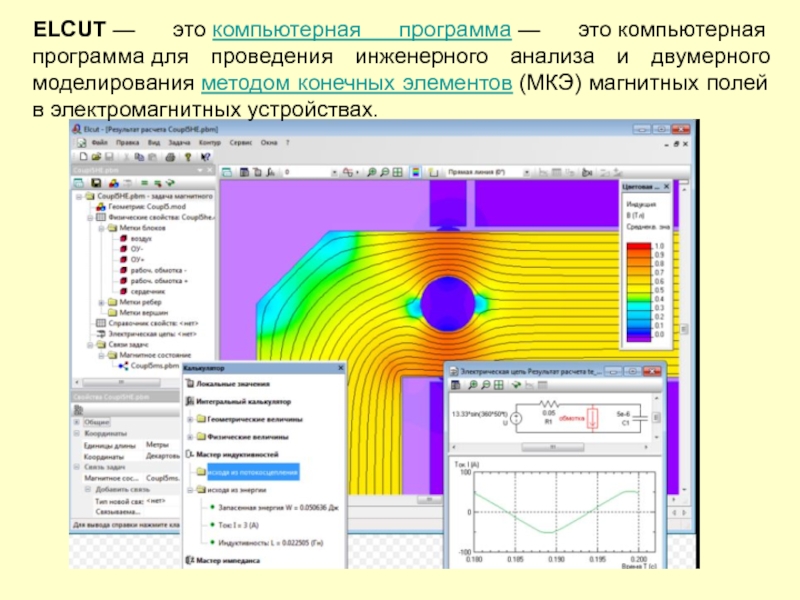This screenshot has height=600, width=800.
Task: Expand Физические величины folder
Action: (189, 437)
